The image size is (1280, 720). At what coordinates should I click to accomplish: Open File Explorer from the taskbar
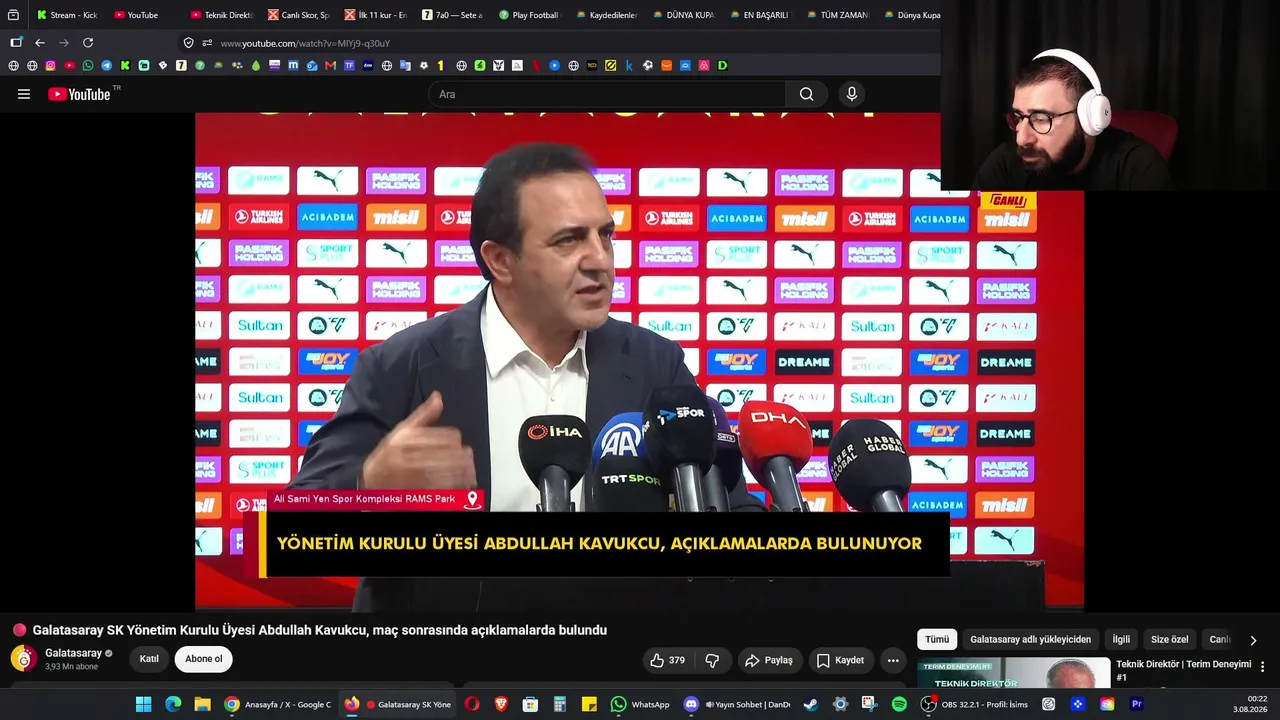point(202,704)
